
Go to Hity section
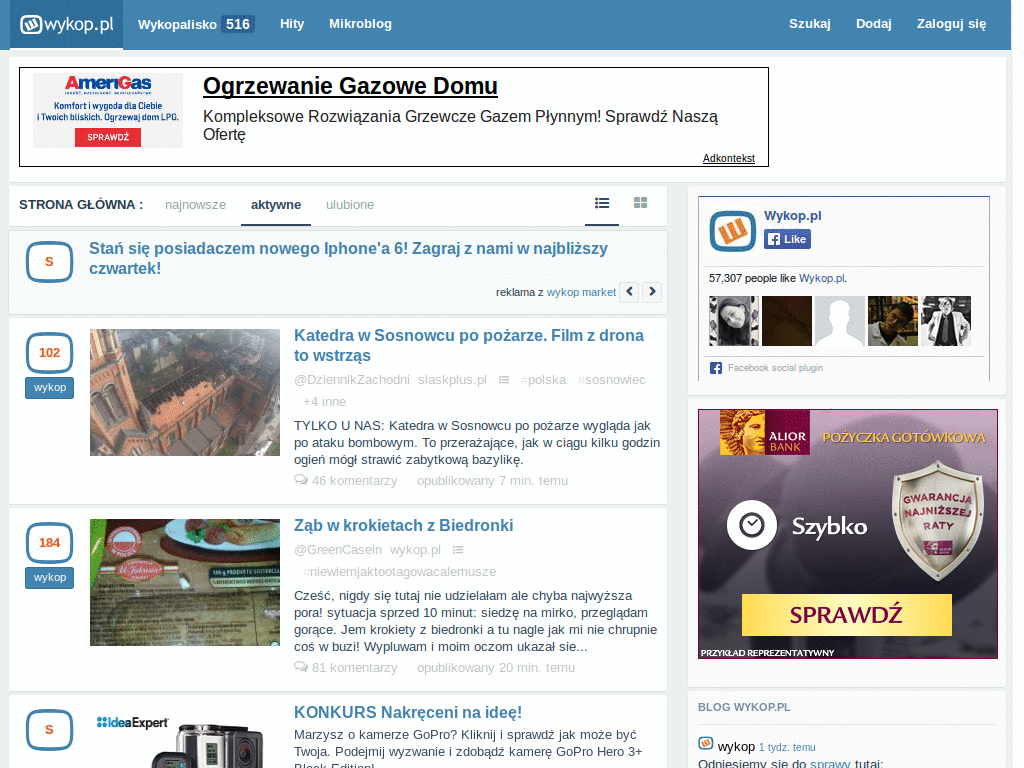(x=292, y=24)
